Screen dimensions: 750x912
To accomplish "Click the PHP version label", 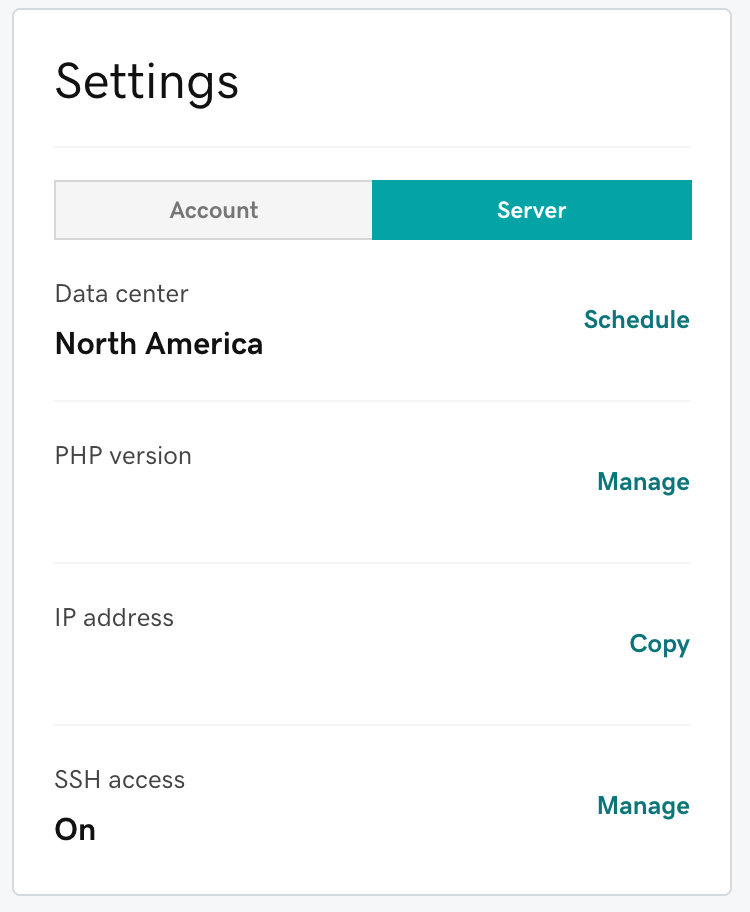I will (123, 455).
